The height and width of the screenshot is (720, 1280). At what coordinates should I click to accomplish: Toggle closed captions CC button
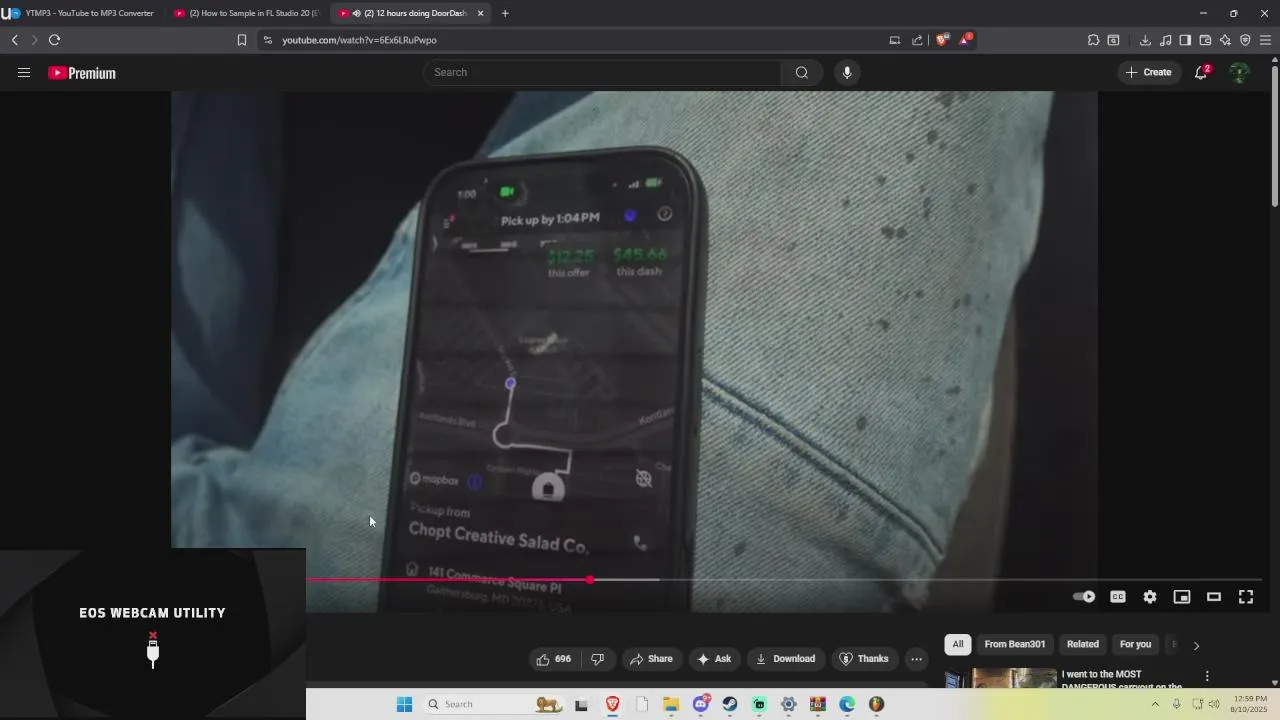click(1118, 597)
